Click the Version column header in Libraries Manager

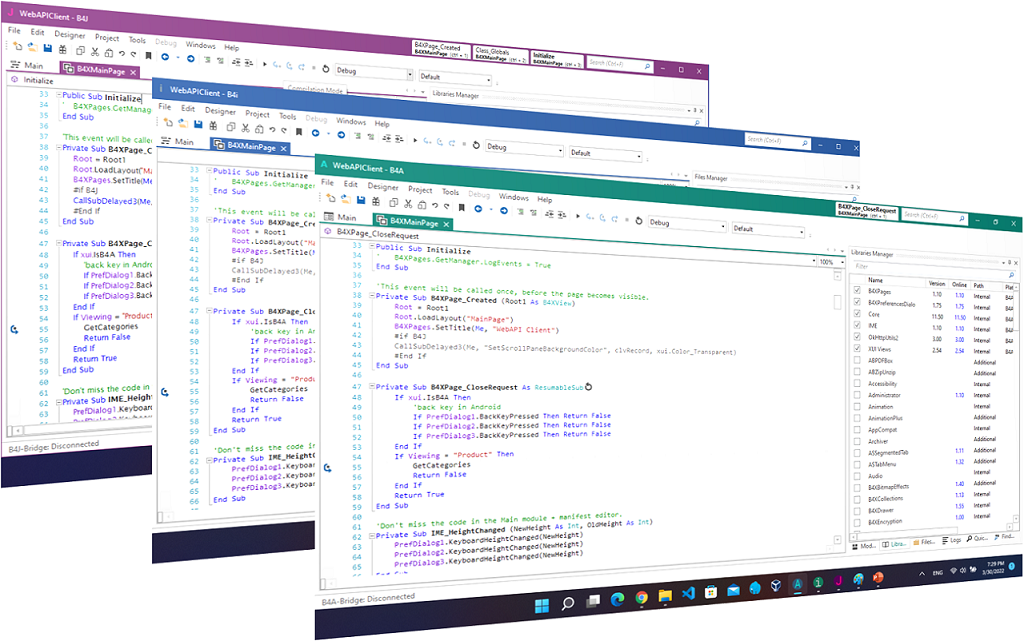pyautogui.click(x=936, y=283)
